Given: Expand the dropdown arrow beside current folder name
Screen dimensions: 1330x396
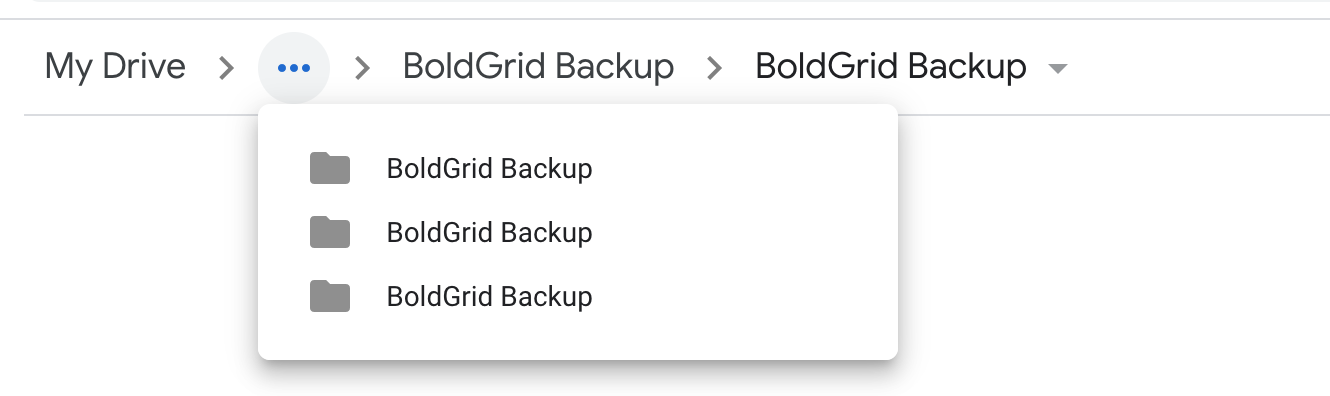Looking at the screenshot, I should [x=1057, y=69].
